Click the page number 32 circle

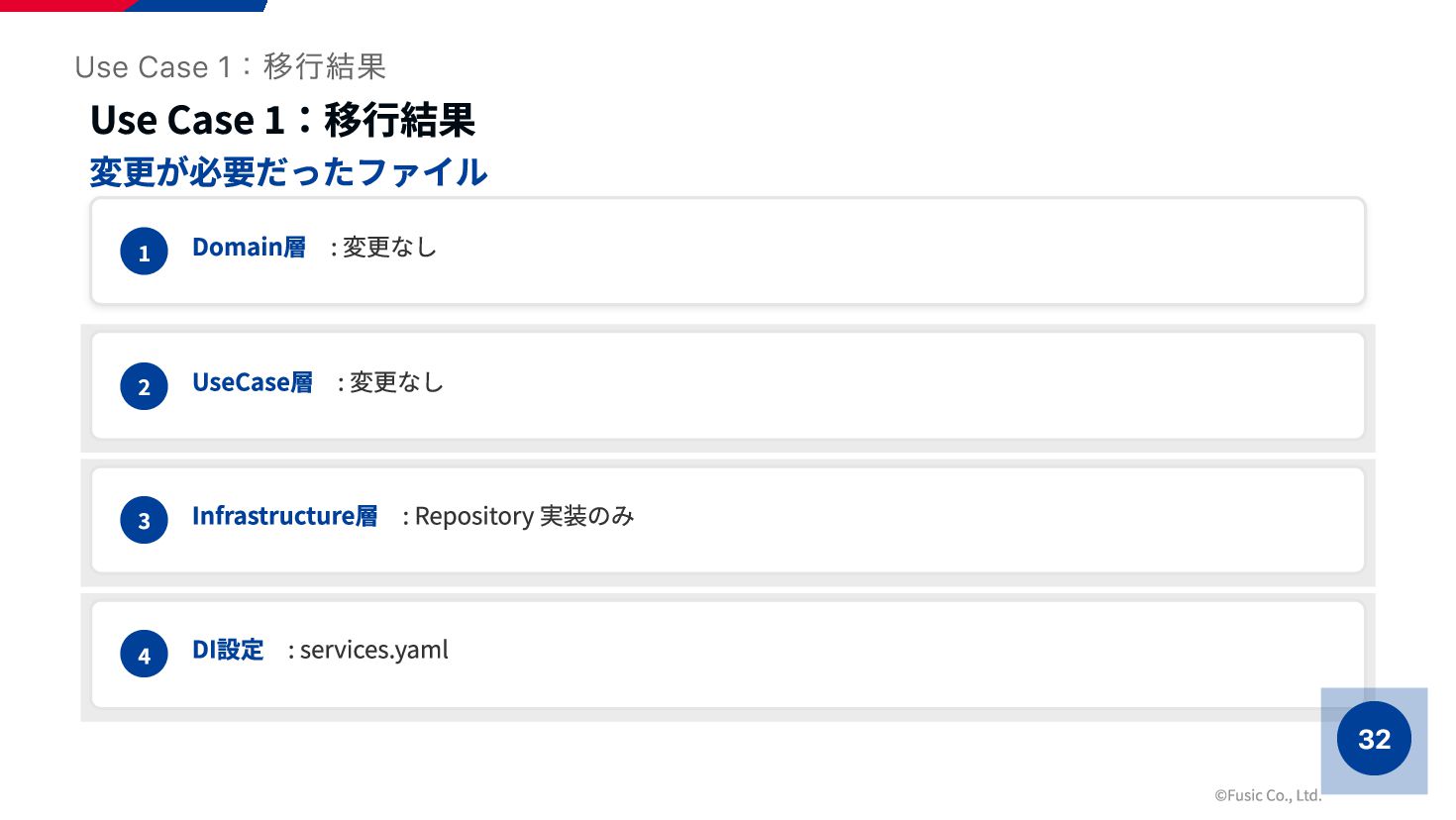coord(1374,739)
